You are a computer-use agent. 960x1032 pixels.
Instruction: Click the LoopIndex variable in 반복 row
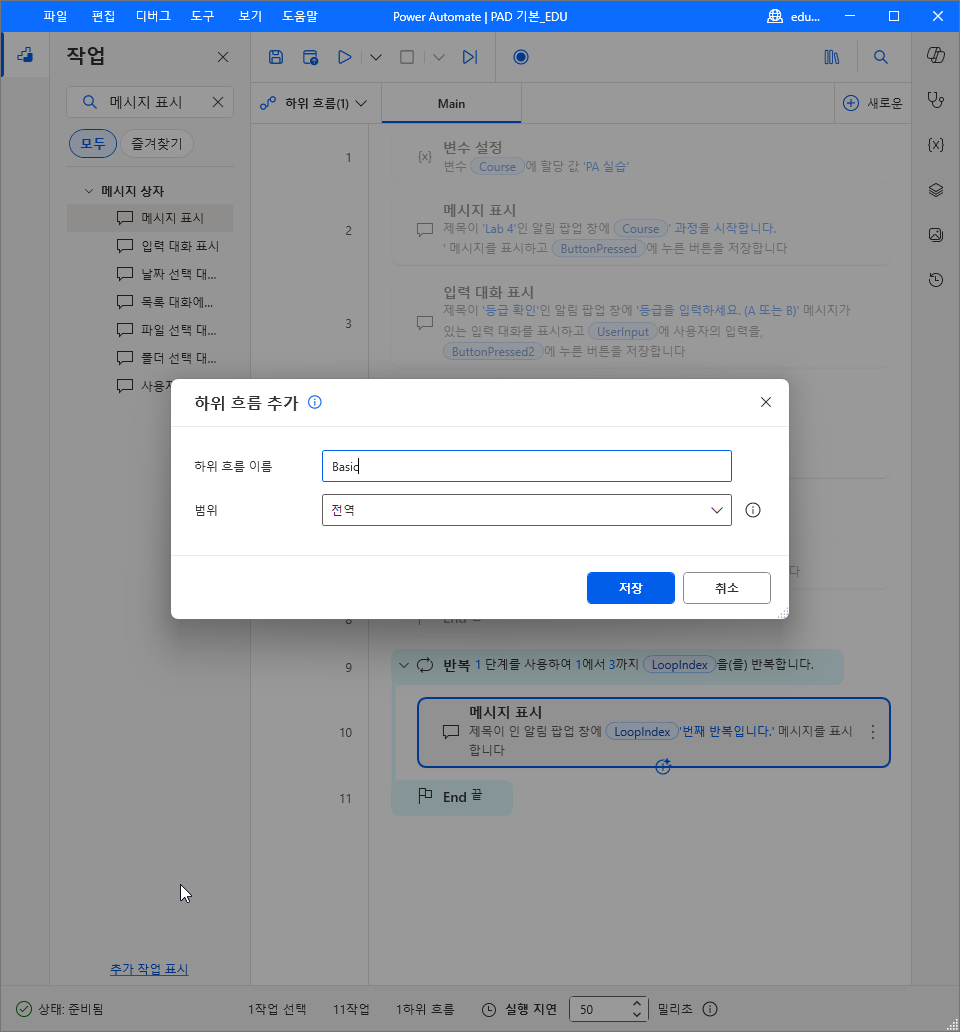(x=679, y=665)
